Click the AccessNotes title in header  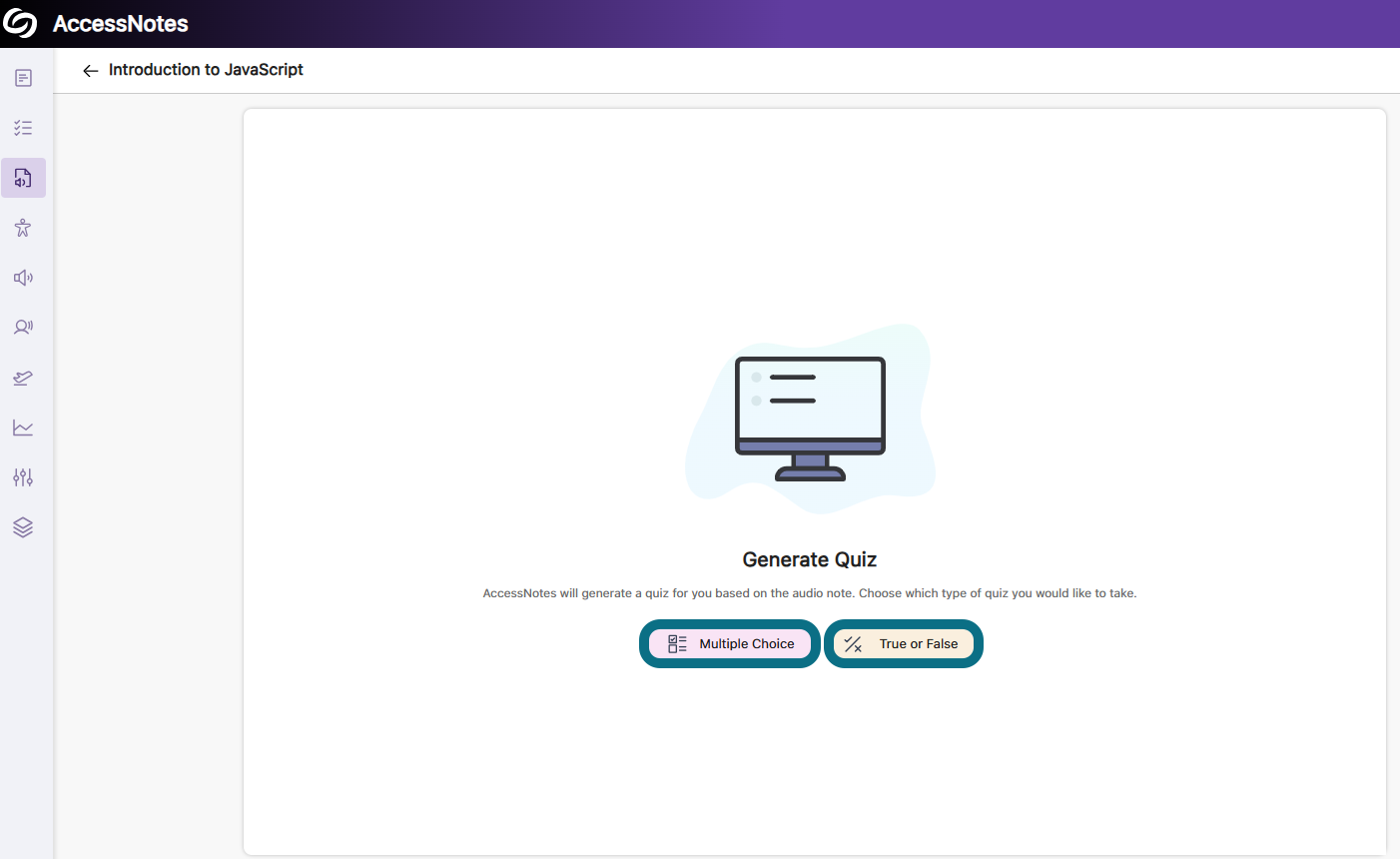pos(121,24)
